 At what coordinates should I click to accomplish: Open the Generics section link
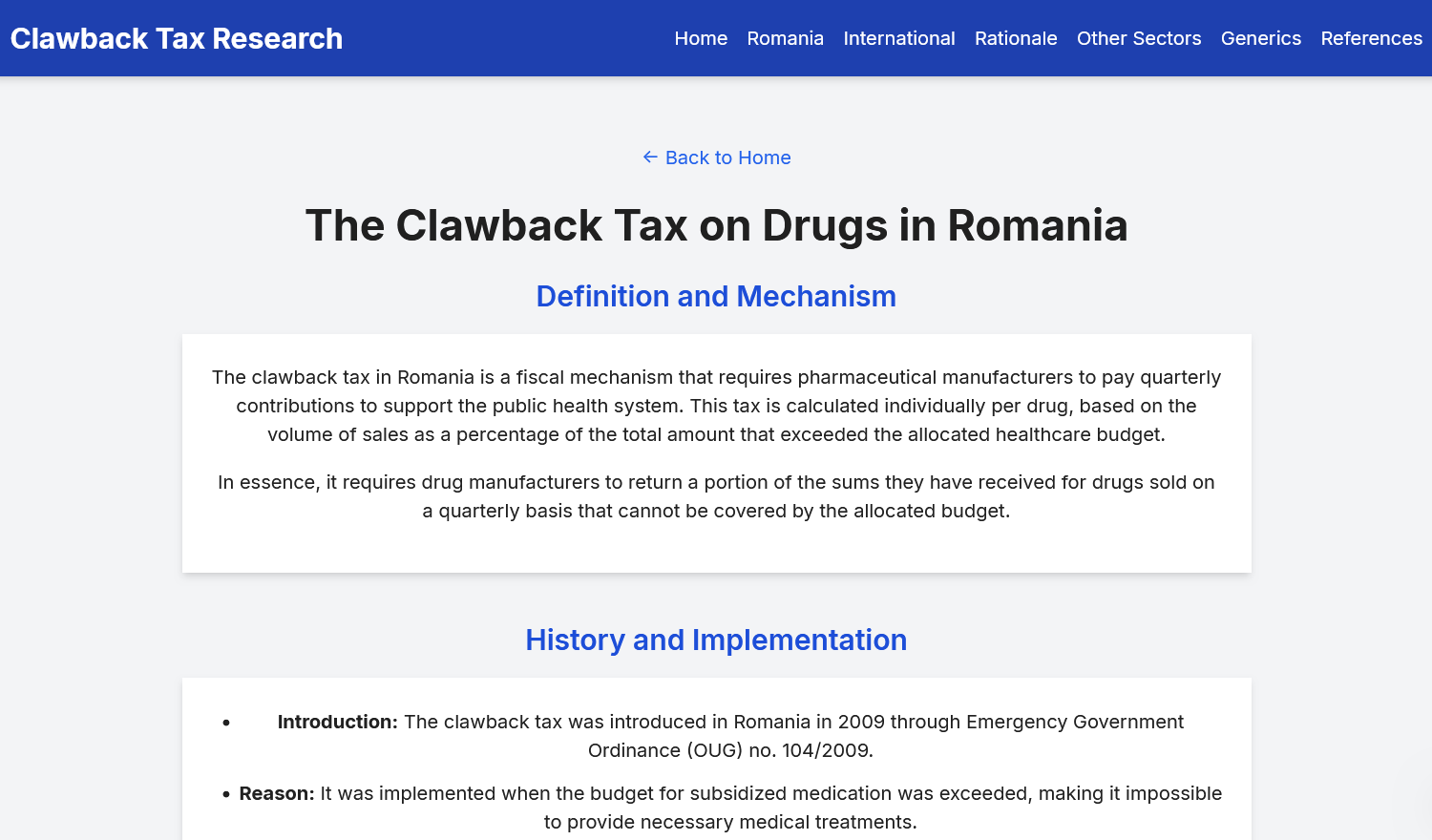1260,38
